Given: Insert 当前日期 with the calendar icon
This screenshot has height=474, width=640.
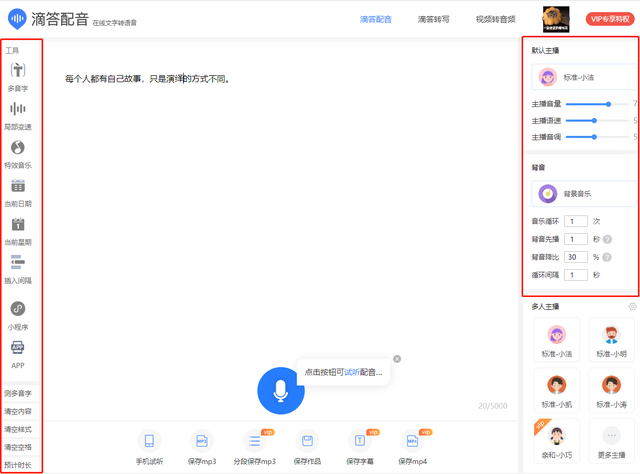Looking at the screenshot, I should tap(18, 186).
